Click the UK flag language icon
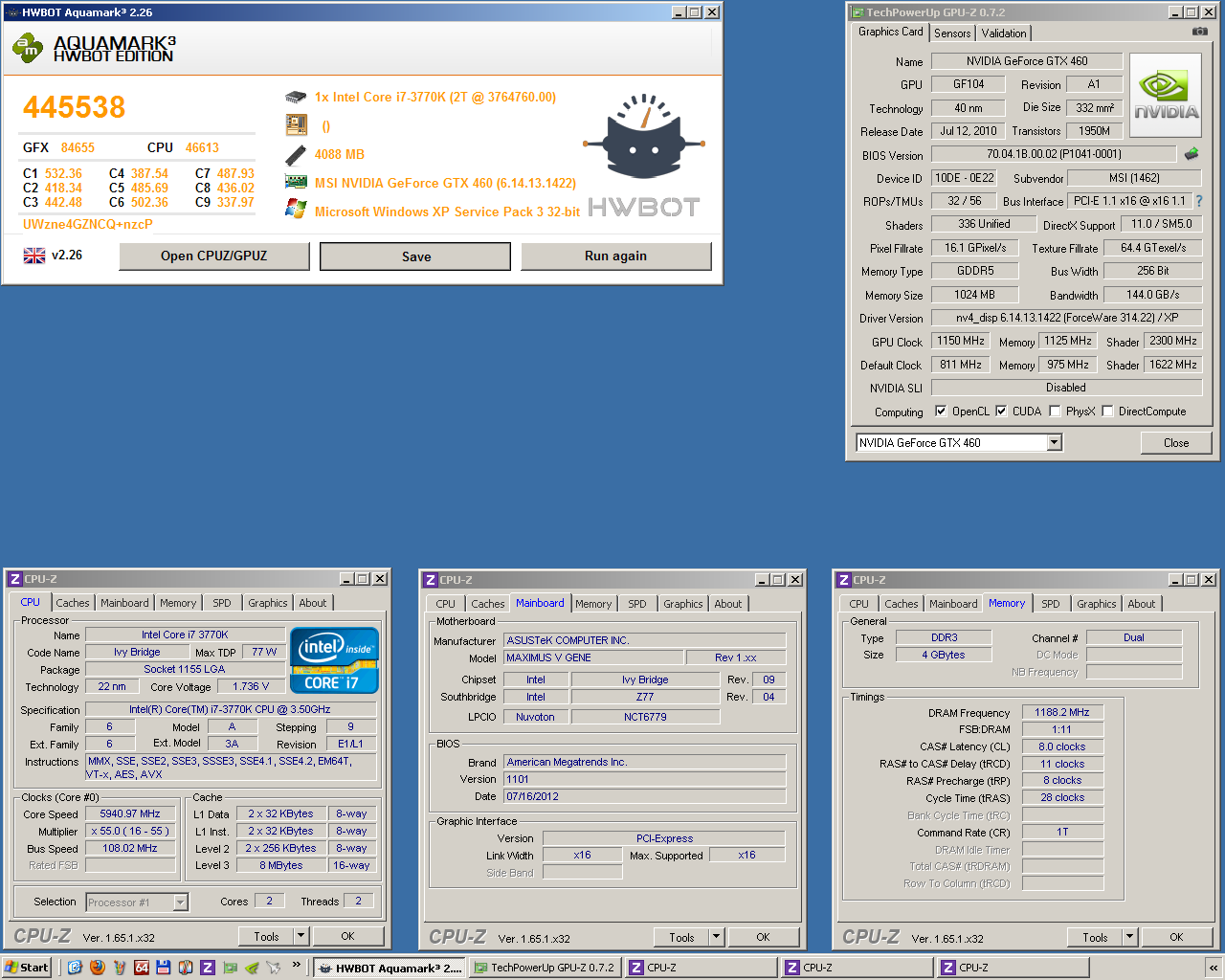 34,256
